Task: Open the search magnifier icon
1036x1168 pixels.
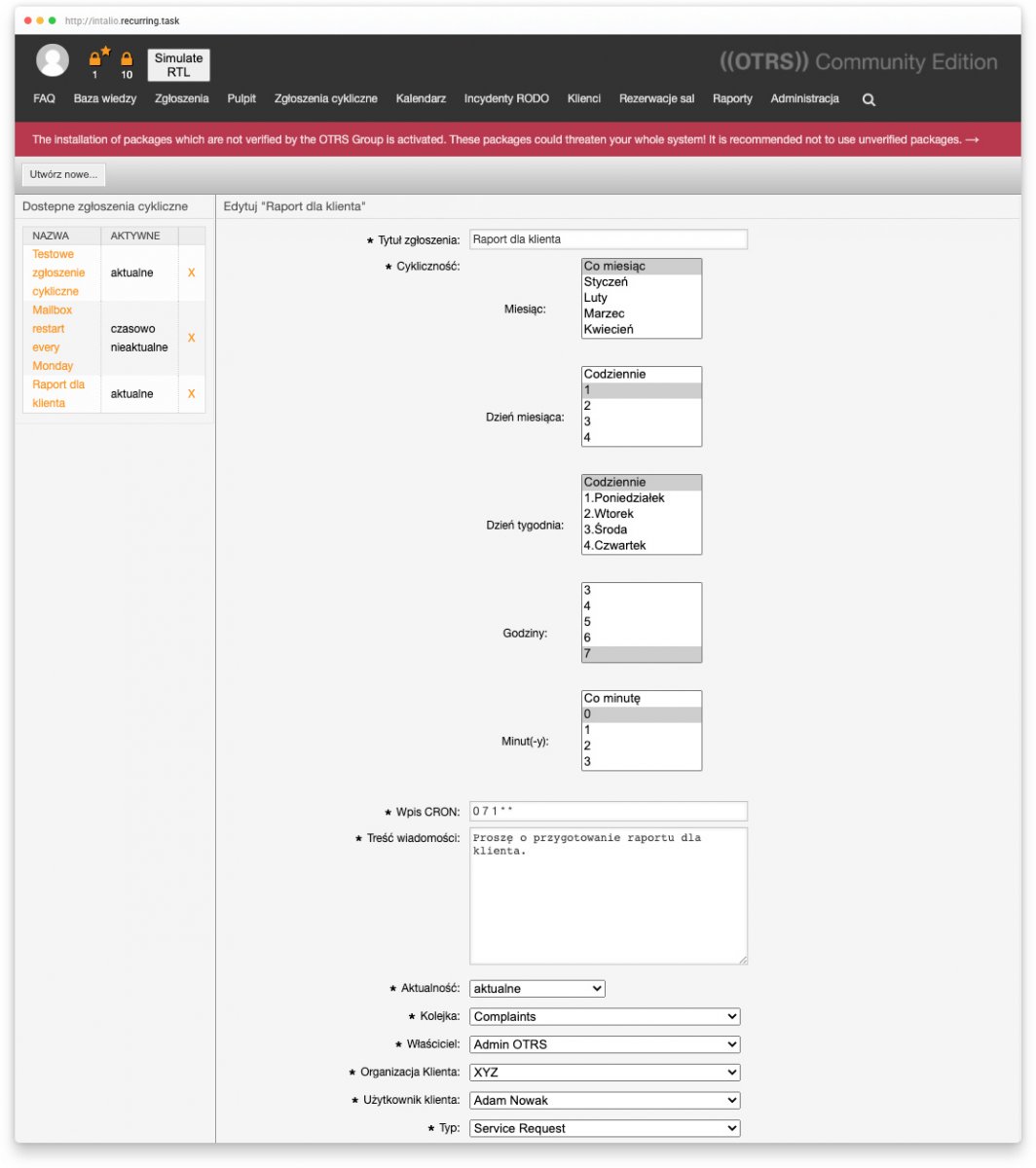Action: (869, 99)
